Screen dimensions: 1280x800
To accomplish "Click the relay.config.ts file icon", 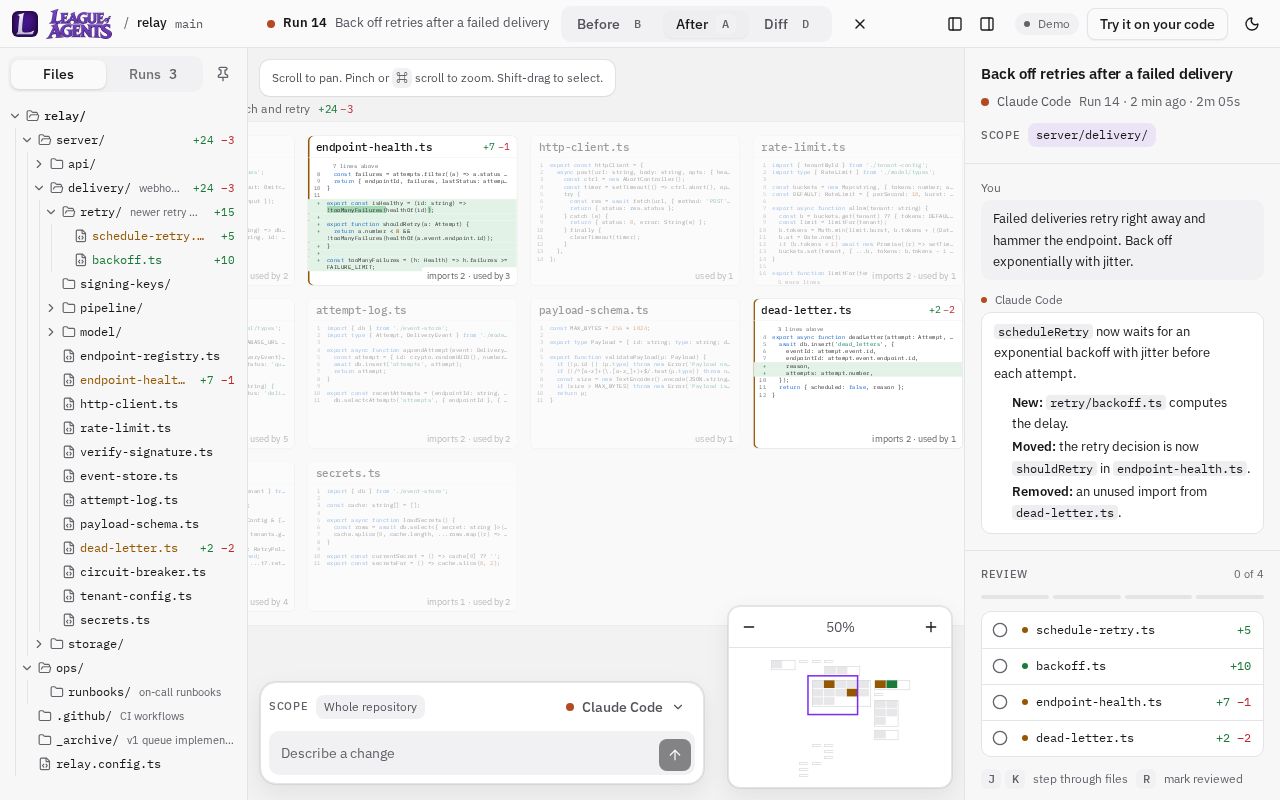I will click(x=45, y=764).
